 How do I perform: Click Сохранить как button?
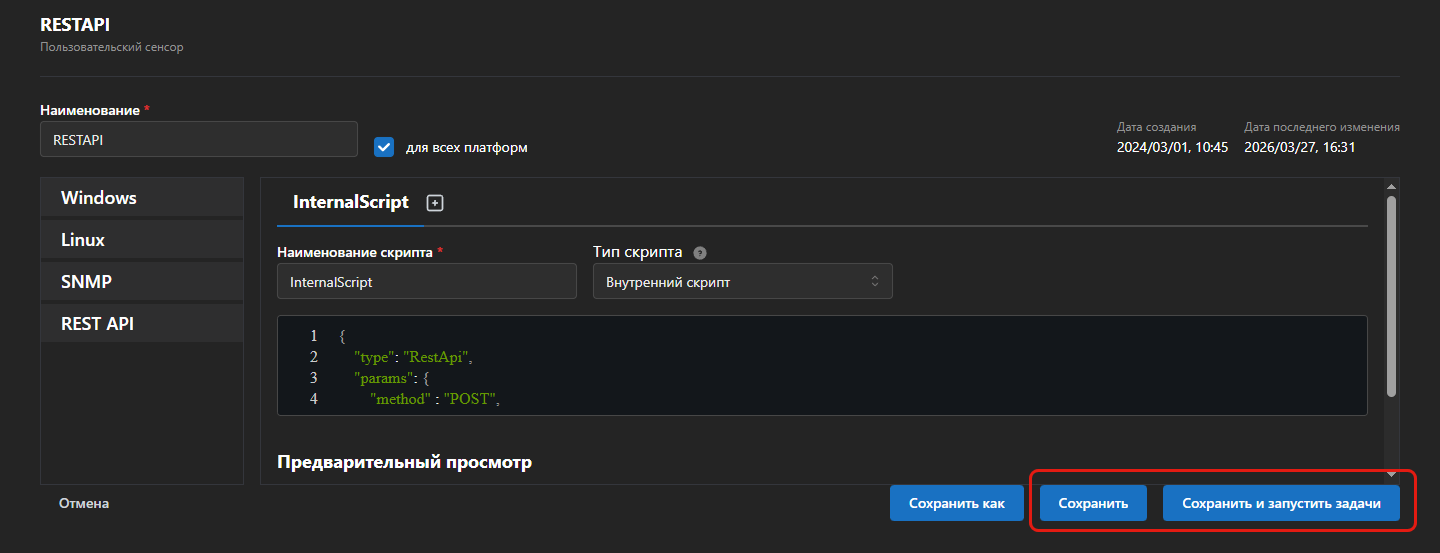(x=956, y=504)
